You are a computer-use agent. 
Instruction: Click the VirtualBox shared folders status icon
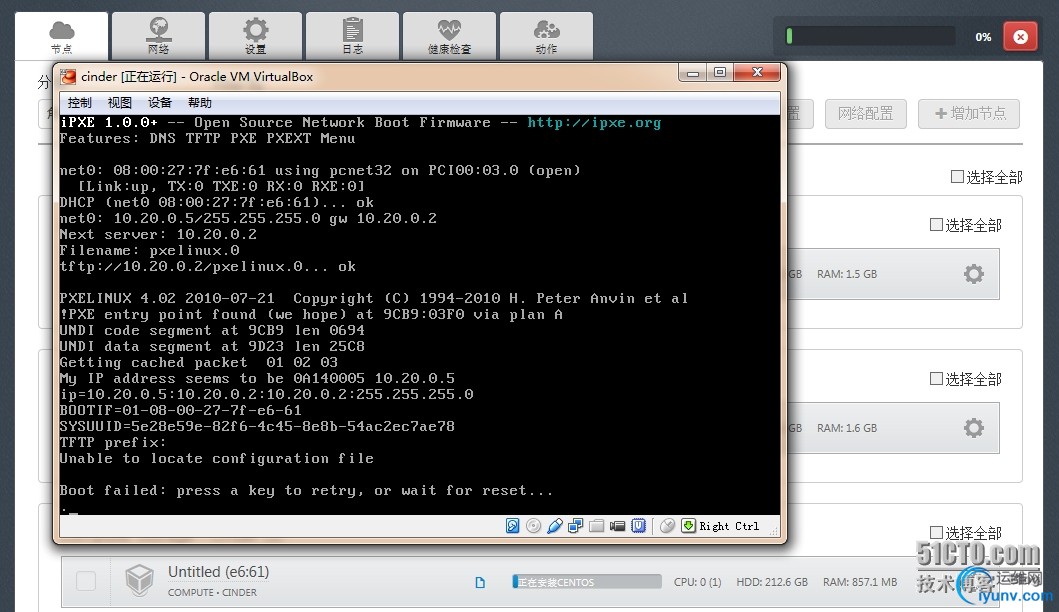pyautogui.click(x=596, y=526)
